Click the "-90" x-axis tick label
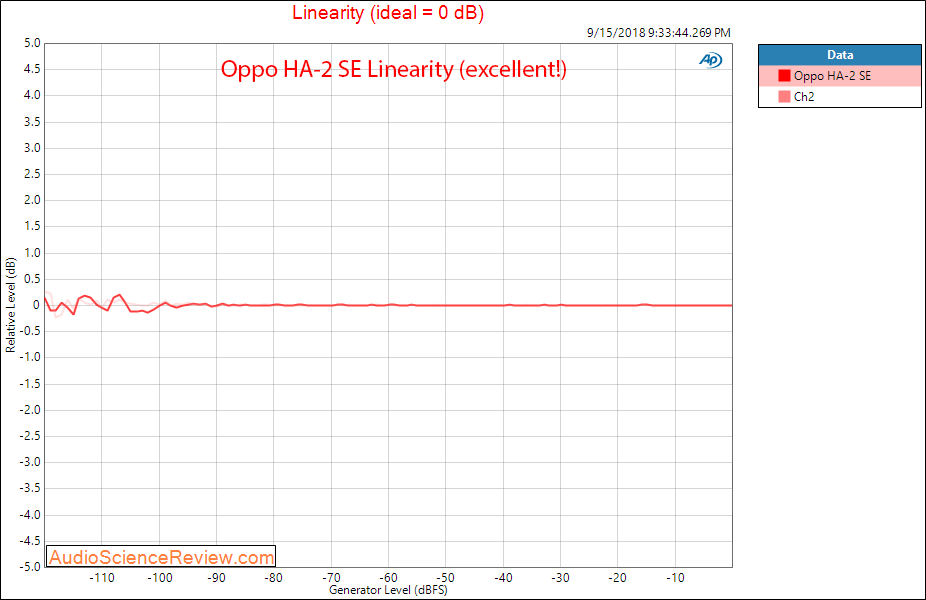Screen dimensions: 926x600 coord(216,578)
